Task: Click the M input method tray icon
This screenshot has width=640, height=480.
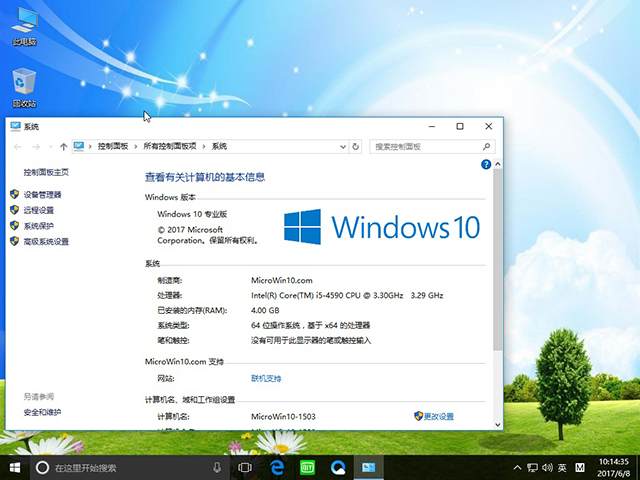Action: [580, 468]
